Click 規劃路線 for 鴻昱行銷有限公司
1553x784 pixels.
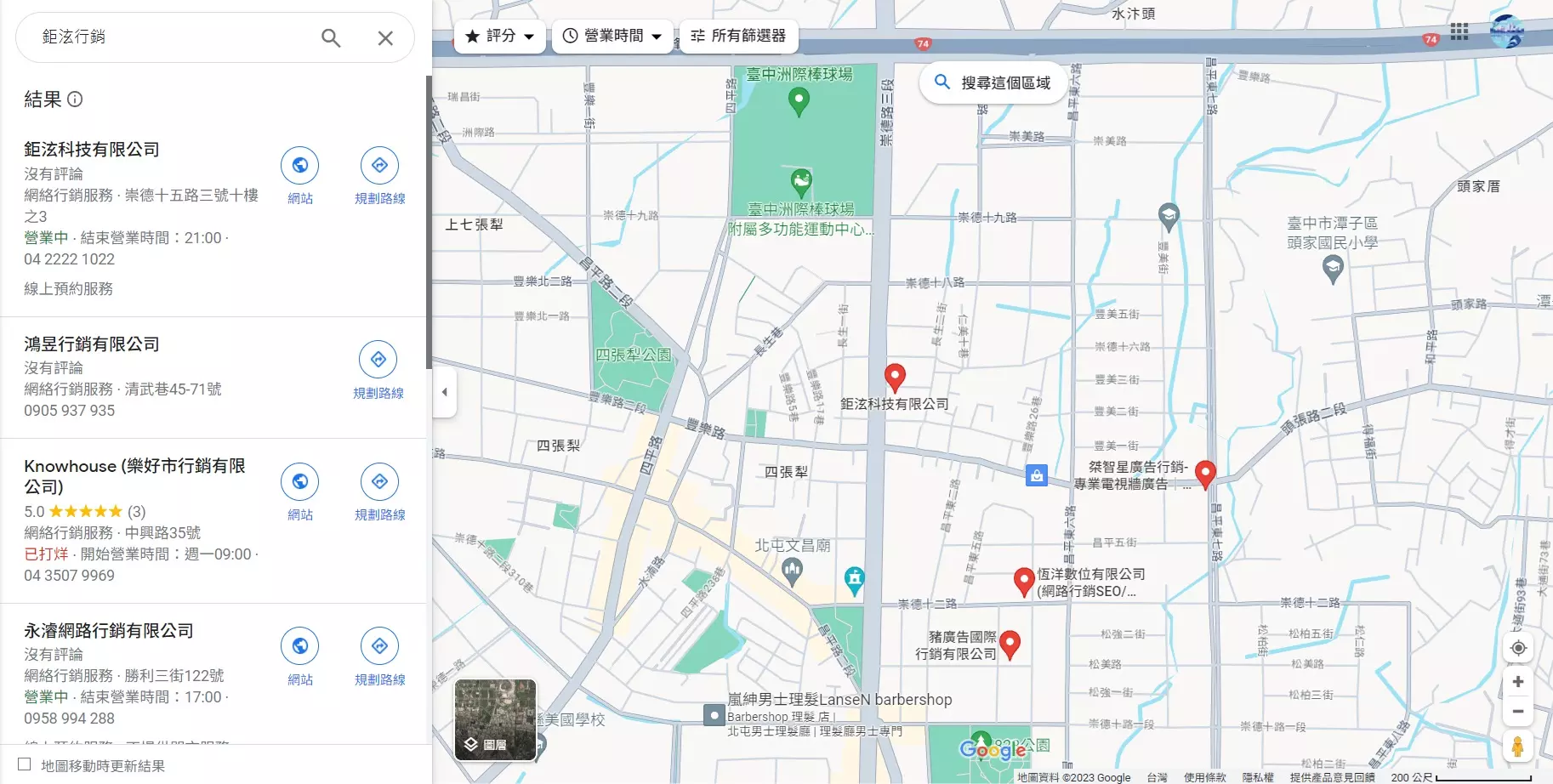(x=379, y=359)
